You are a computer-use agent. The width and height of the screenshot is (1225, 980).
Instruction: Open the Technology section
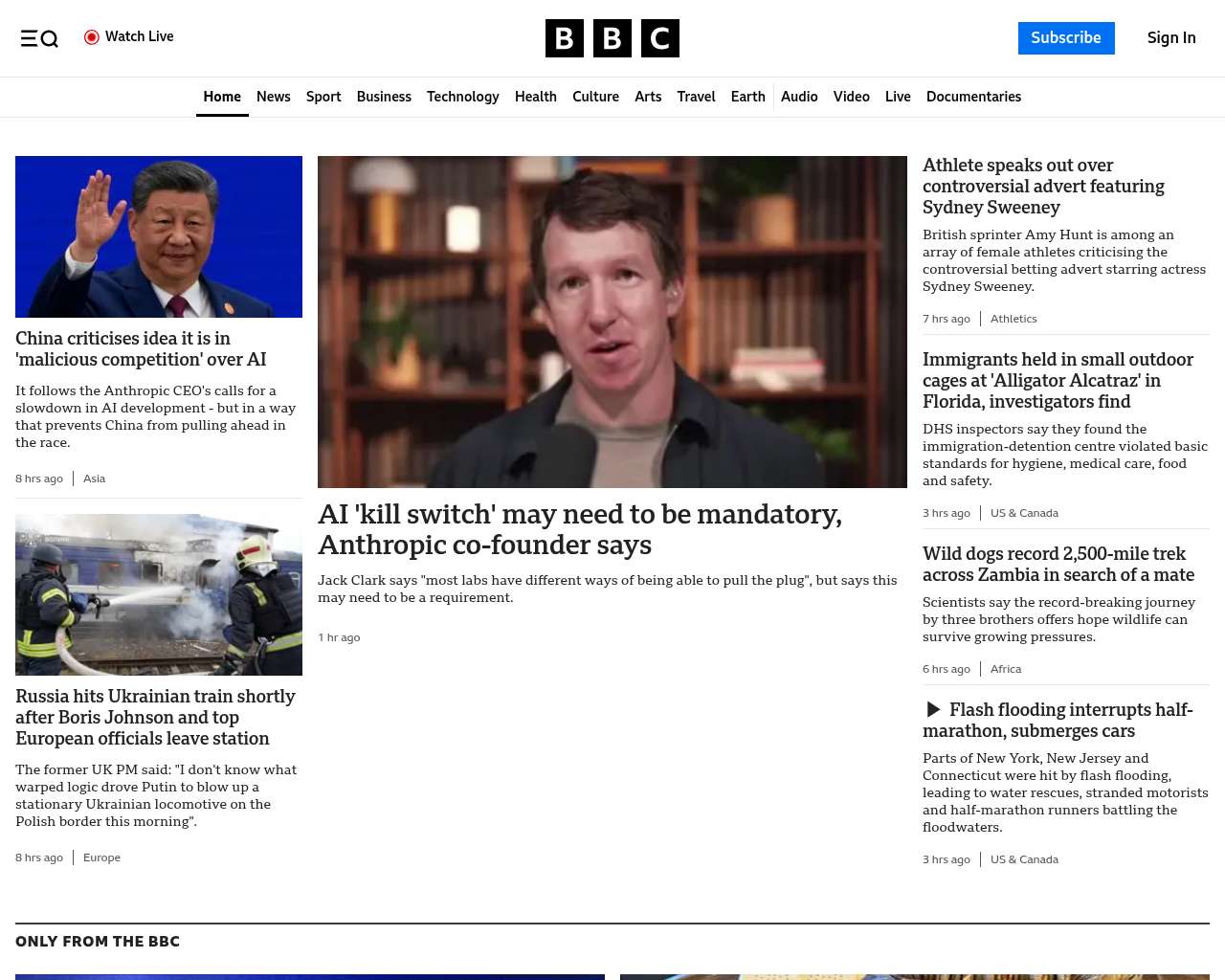pos(462,97)
